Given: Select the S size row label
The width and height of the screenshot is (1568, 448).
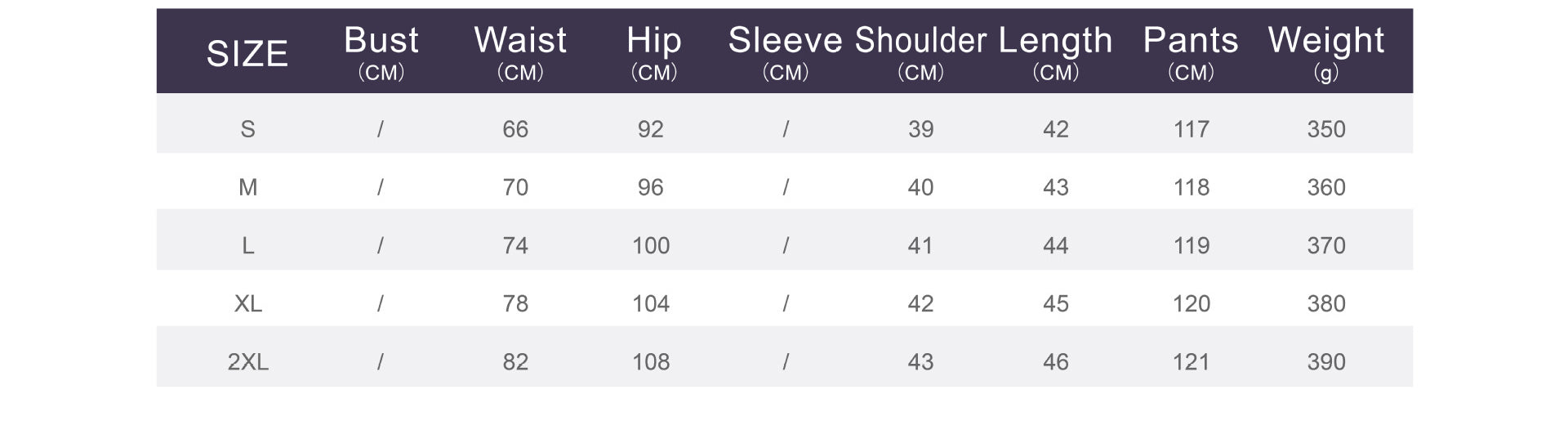Looking at the screenshot, I should point(247,129).
